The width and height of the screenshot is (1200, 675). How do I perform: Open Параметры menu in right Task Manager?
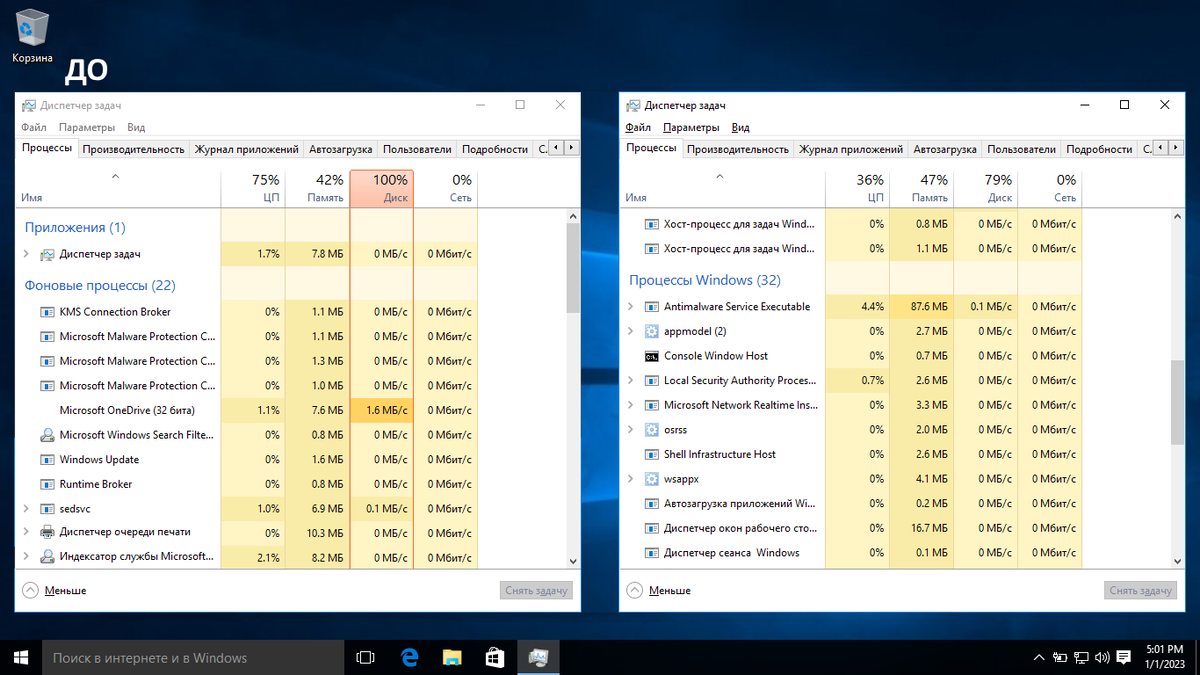(x=691, y=128)
